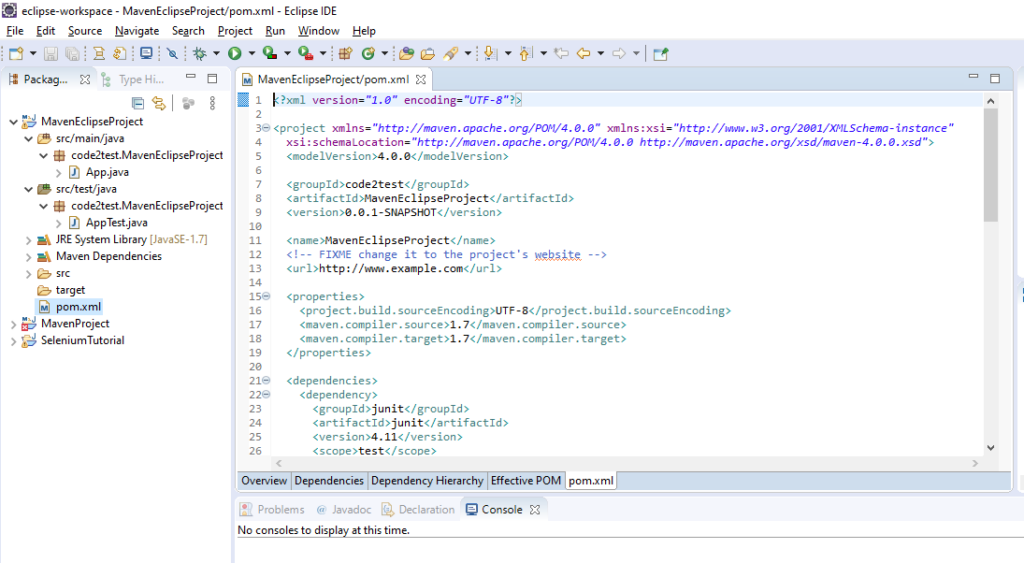Switch to the Overview editor tab
Viewport: 1024px width, 563px height.
pos(264,481)
